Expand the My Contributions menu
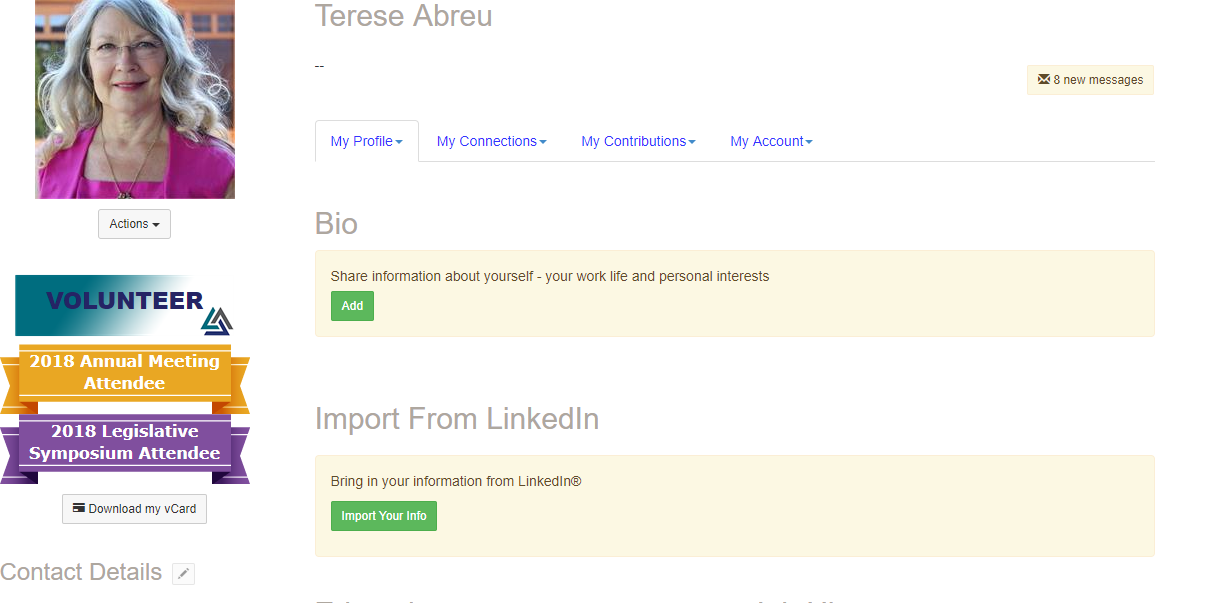 pyautogui.click(x=637, y=141)
